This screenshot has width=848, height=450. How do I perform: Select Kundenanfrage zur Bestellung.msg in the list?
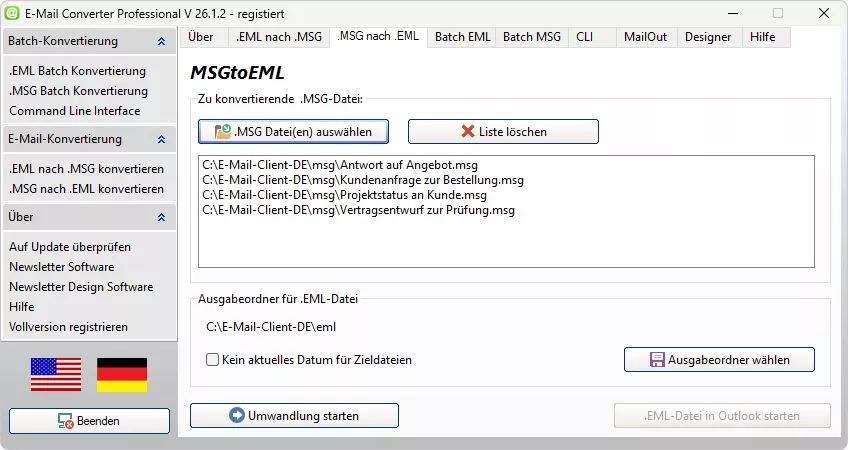[x=363, y=180]
